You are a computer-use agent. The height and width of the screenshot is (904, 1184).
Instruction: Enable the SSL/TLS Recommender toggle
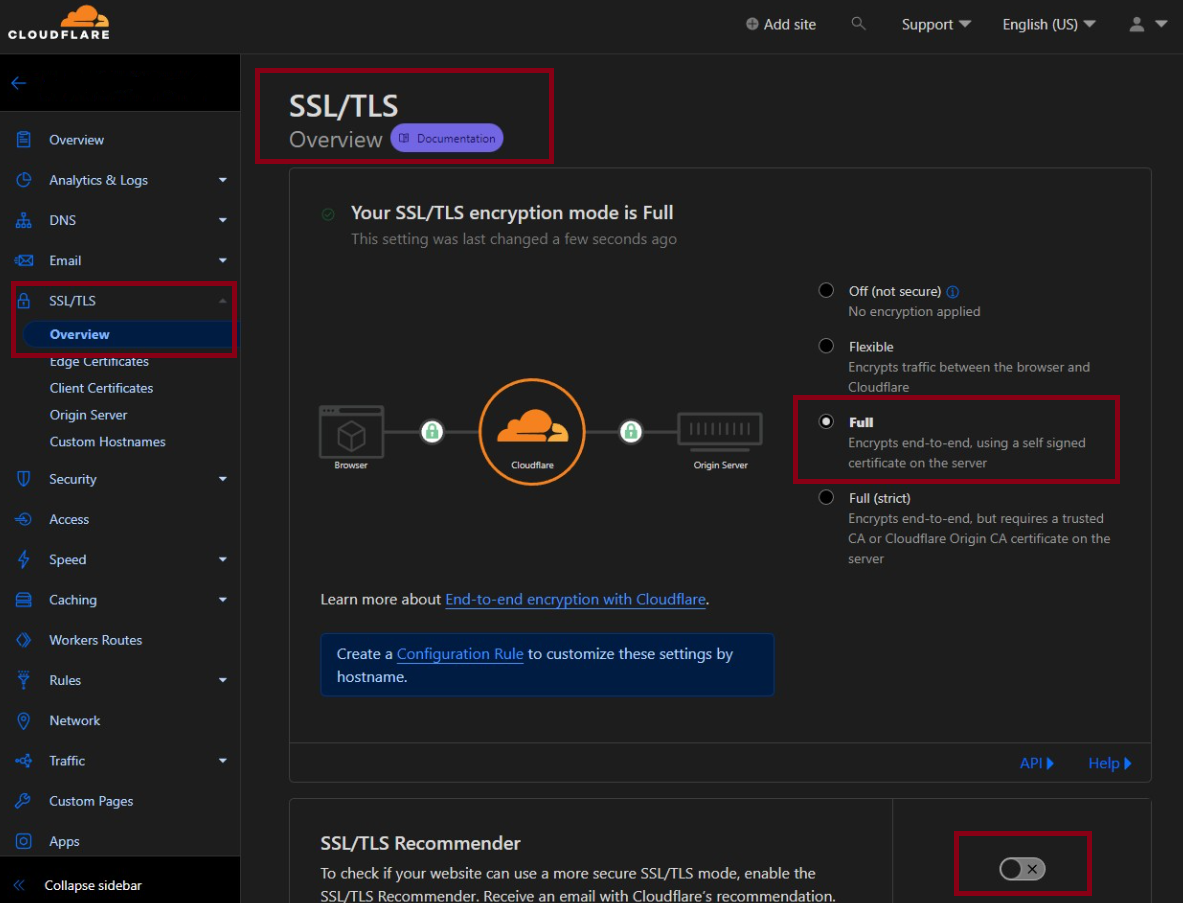[1021, 869]
